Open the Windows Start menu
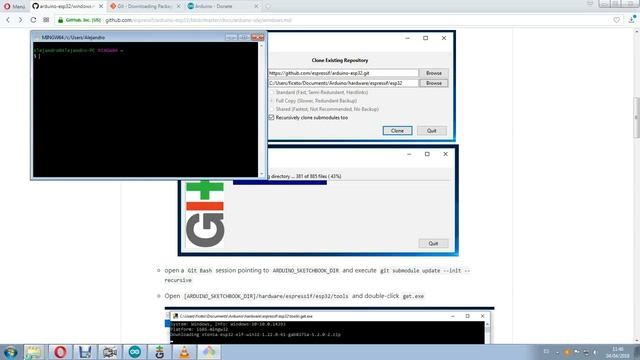 coord(10,352)
